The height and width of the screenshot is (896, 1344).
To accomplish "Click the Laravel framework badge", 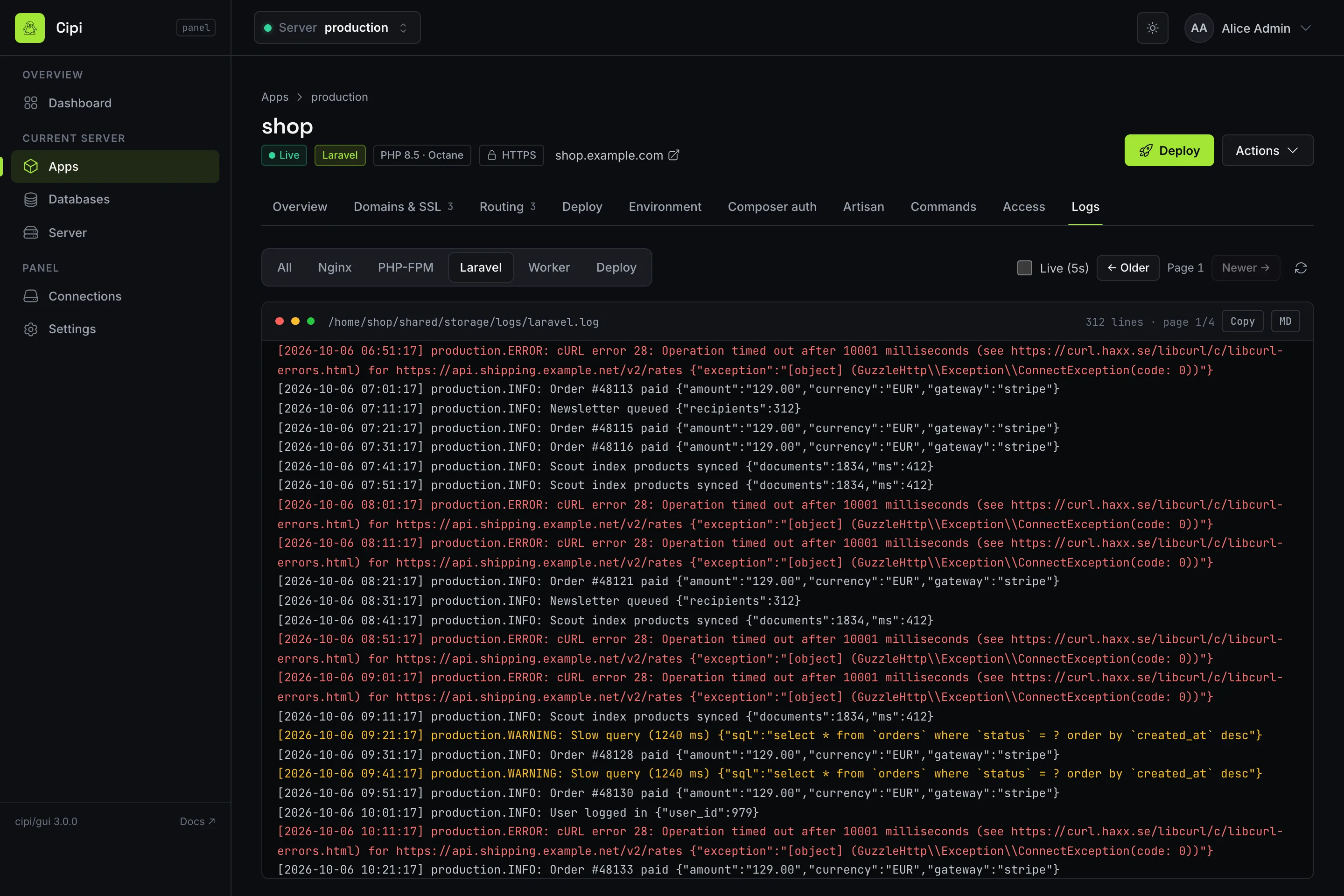I will tap(340, 155).
